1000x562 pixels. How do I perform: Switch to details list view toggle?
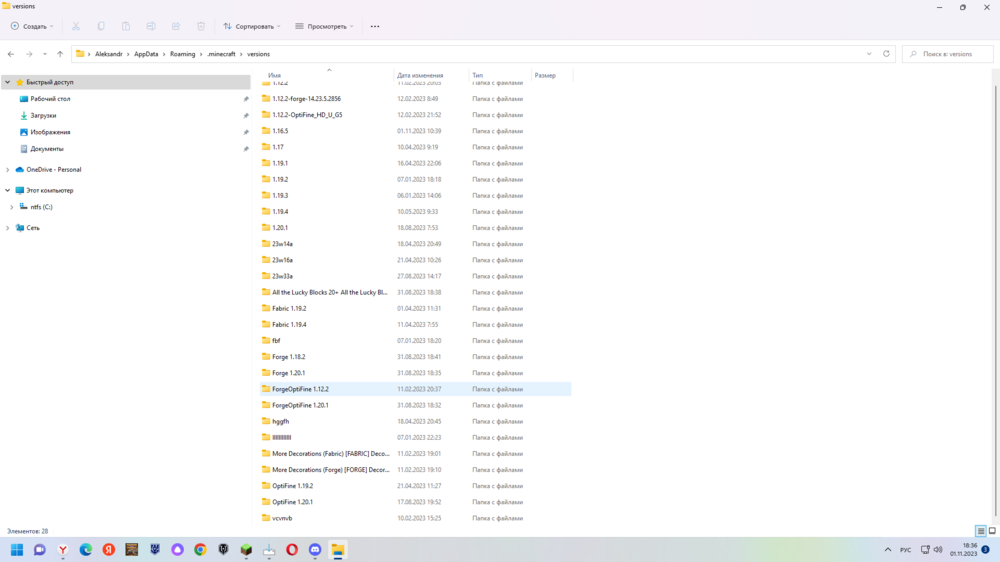(981, 531)
